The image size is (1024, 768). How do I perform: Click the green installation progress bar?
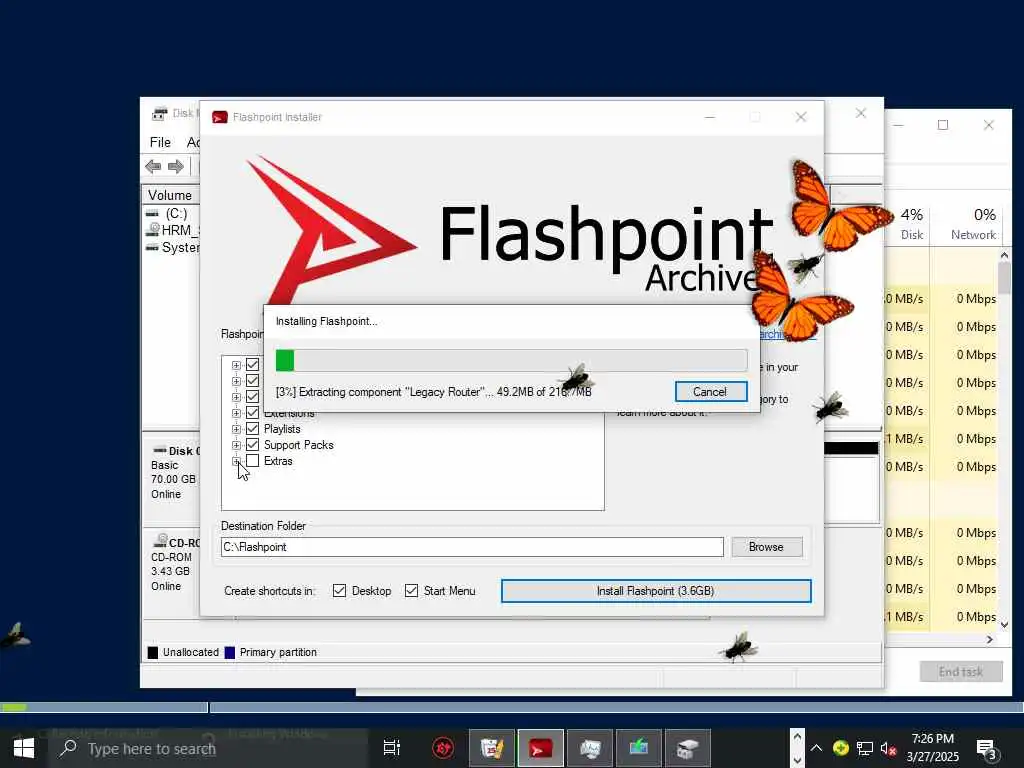point(511,360)
